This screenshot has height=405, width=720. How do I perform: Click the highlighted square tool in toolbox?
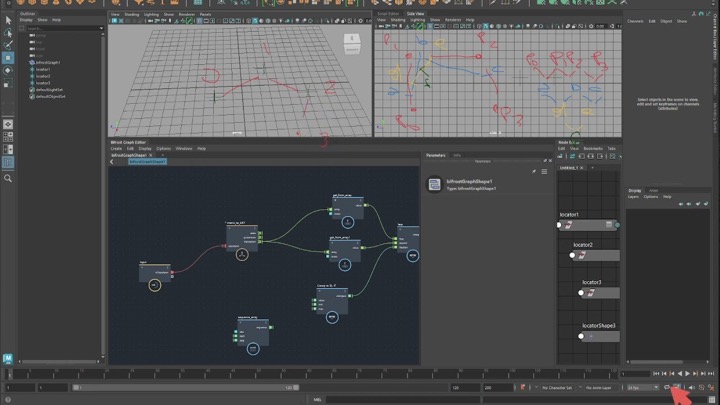tap(8, 58)
